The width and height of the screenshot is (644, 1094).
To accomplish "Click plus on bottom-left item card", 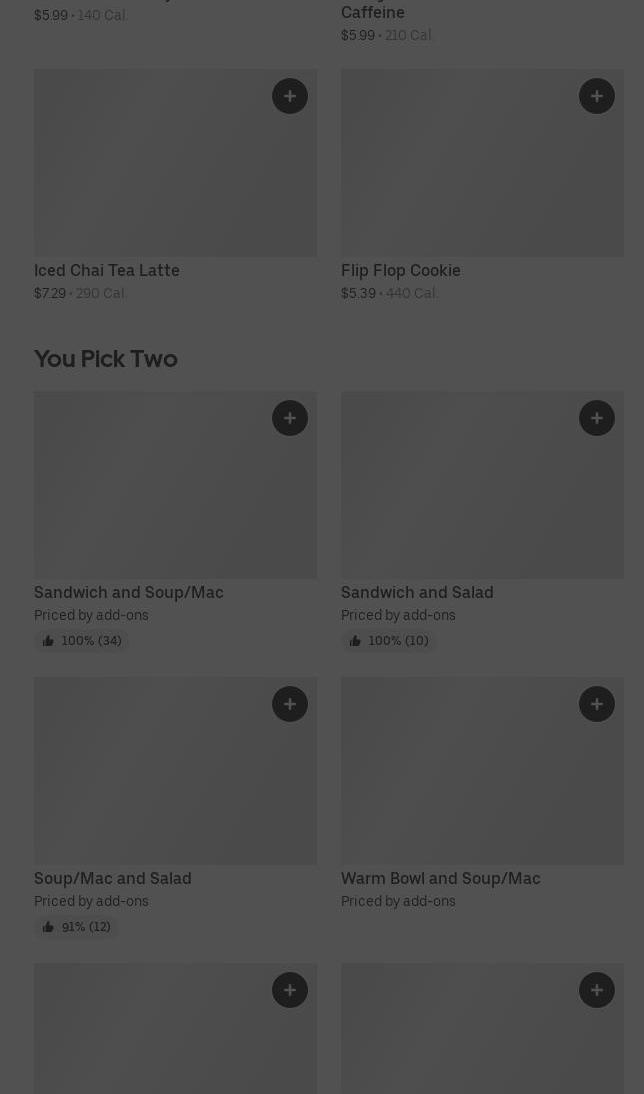I will (x=290, y=990).
